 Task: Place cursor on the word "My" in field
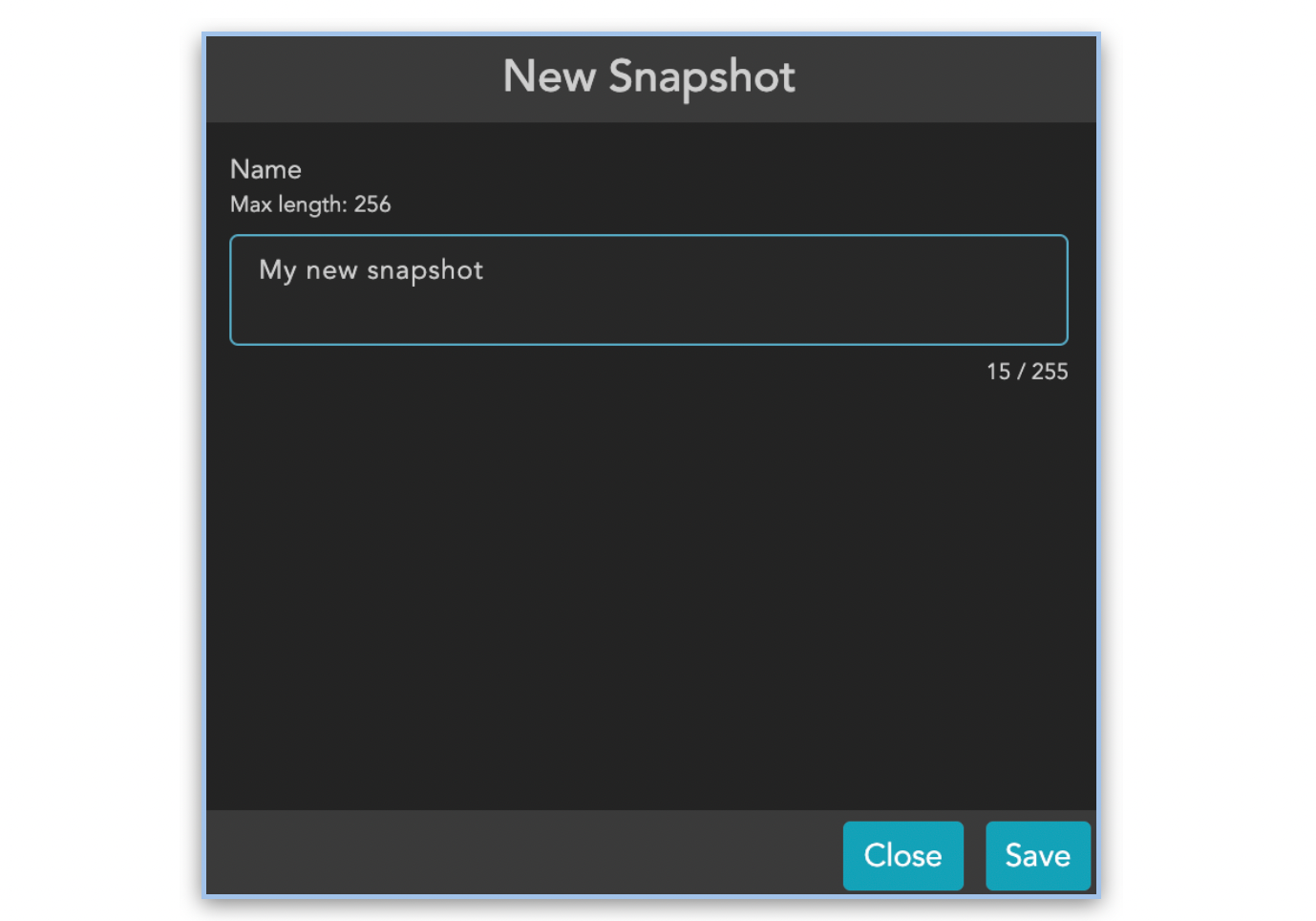(x=277, y=271)
